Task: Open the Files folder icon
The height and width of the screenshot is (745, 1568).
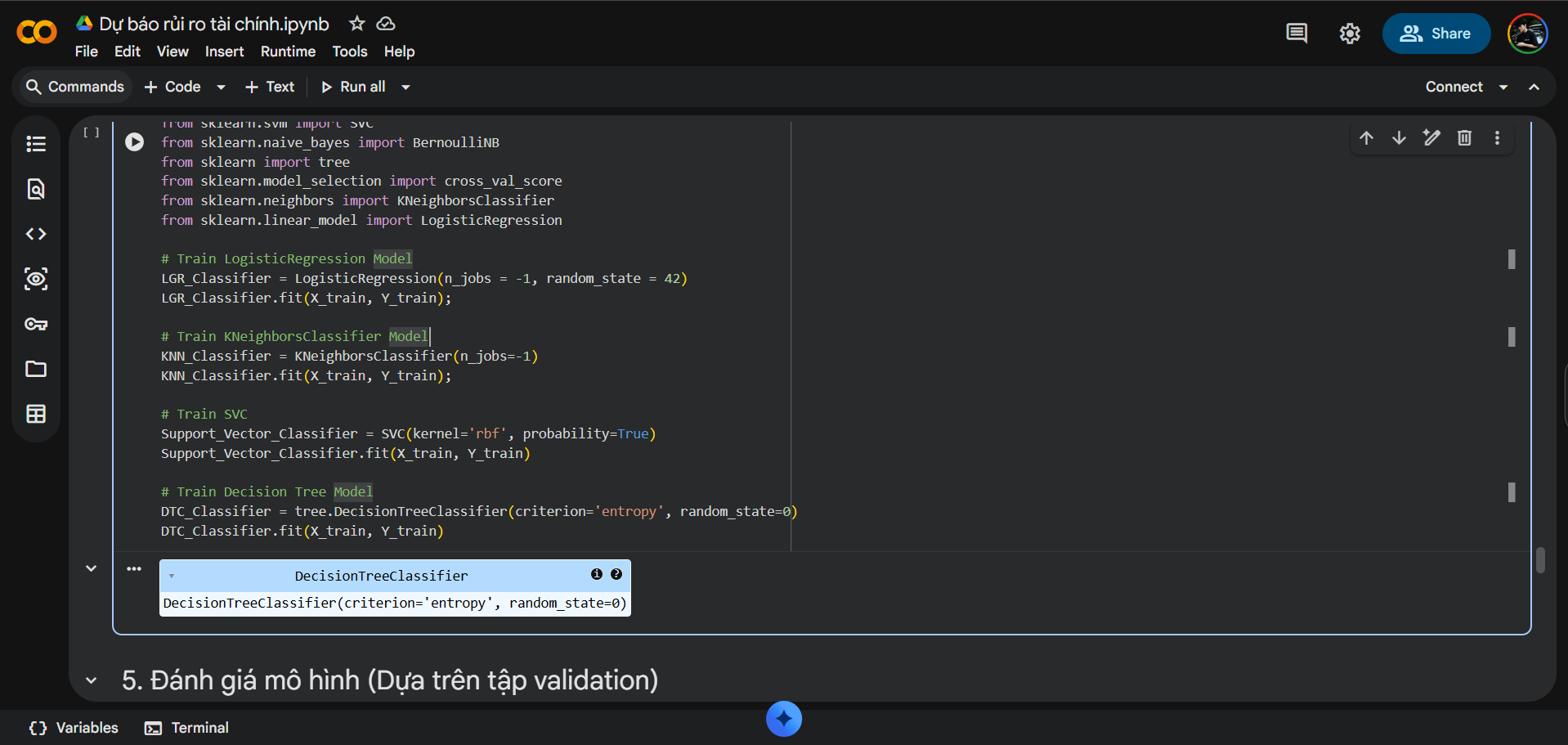Action: point(36,369)
